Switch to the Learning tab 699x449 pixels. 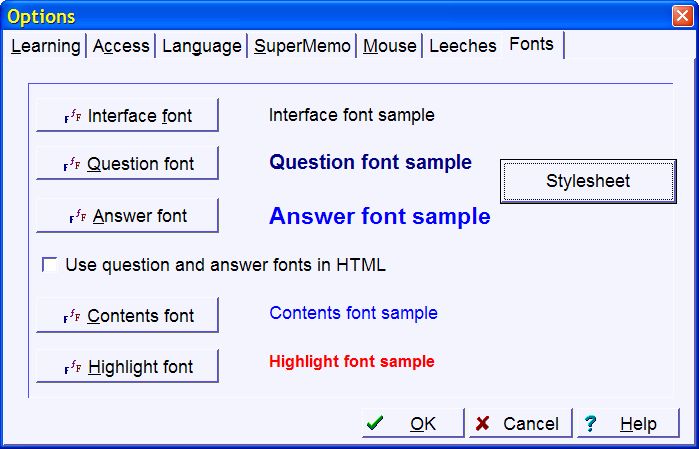click(x=46, y=46)
